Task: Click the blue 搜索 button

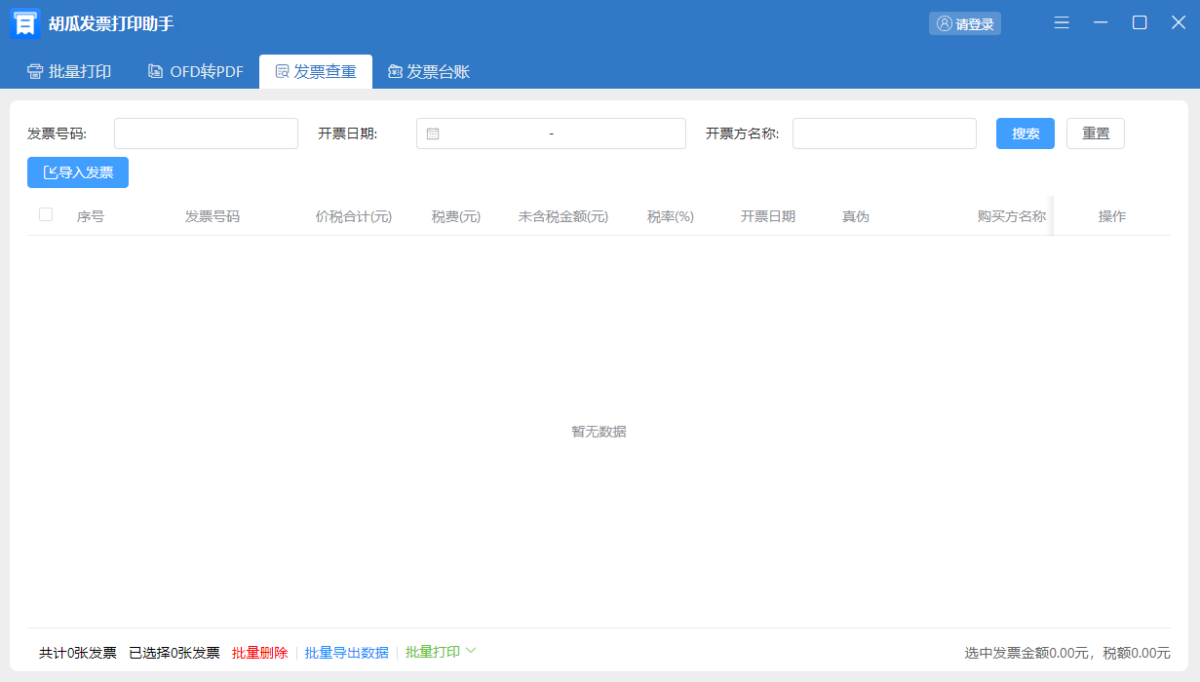Action: tap(1025, 134)
